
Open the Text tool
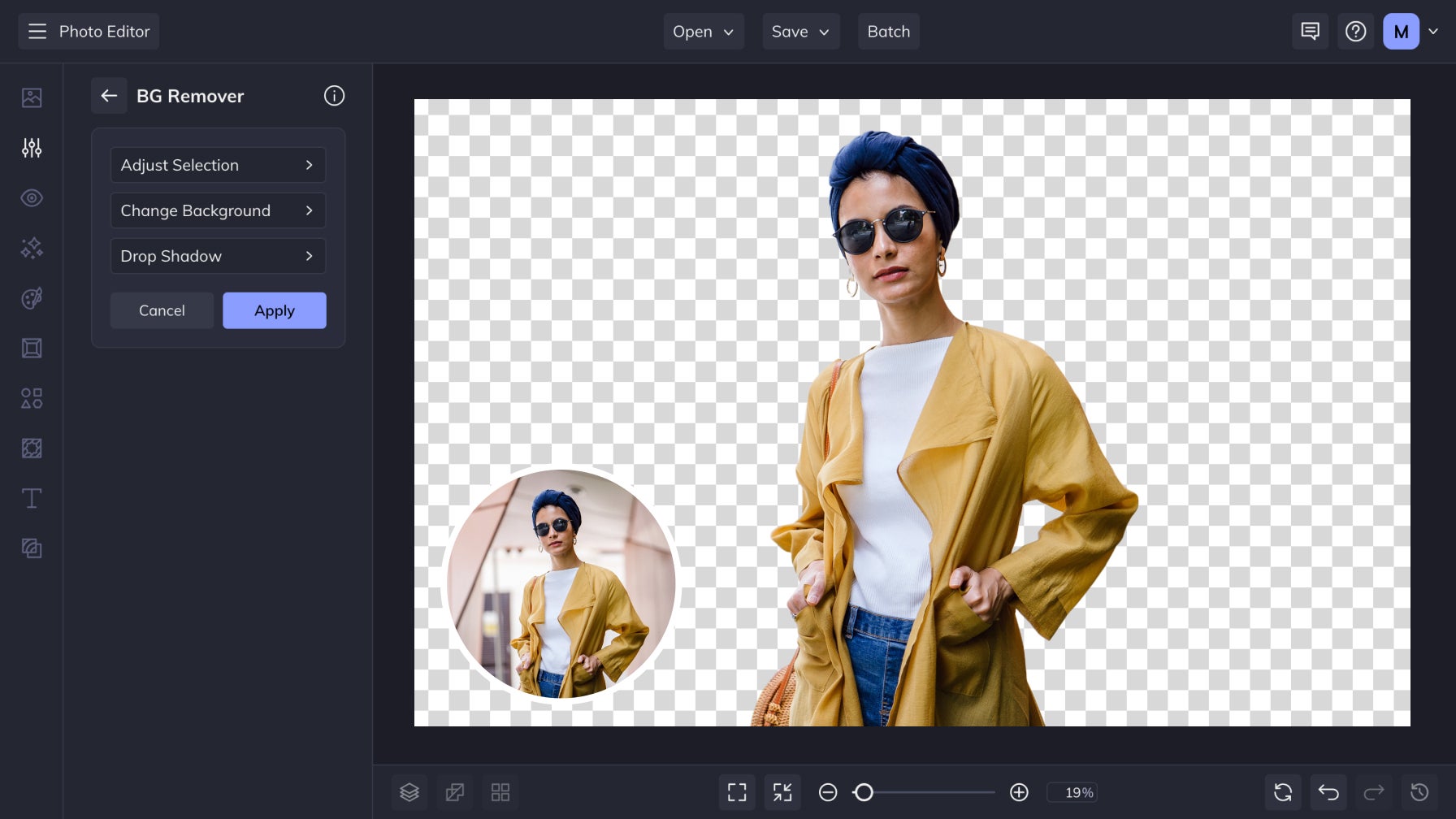coord(31,498)
